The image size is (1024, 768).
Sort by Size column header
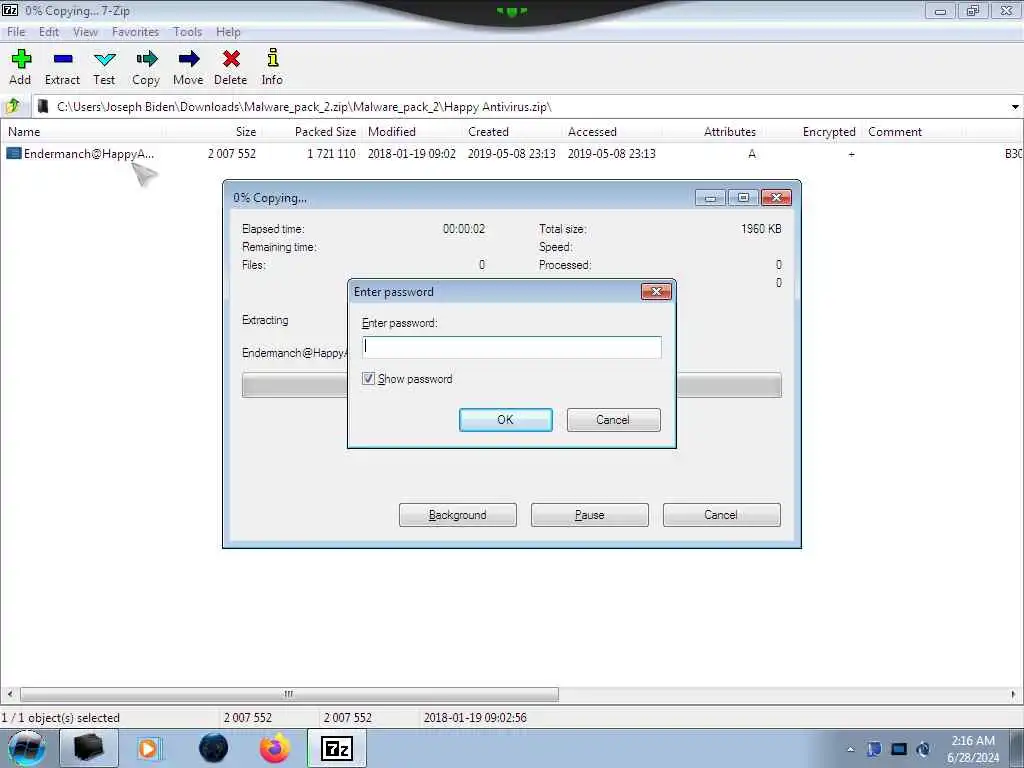[x=246, y=132]
